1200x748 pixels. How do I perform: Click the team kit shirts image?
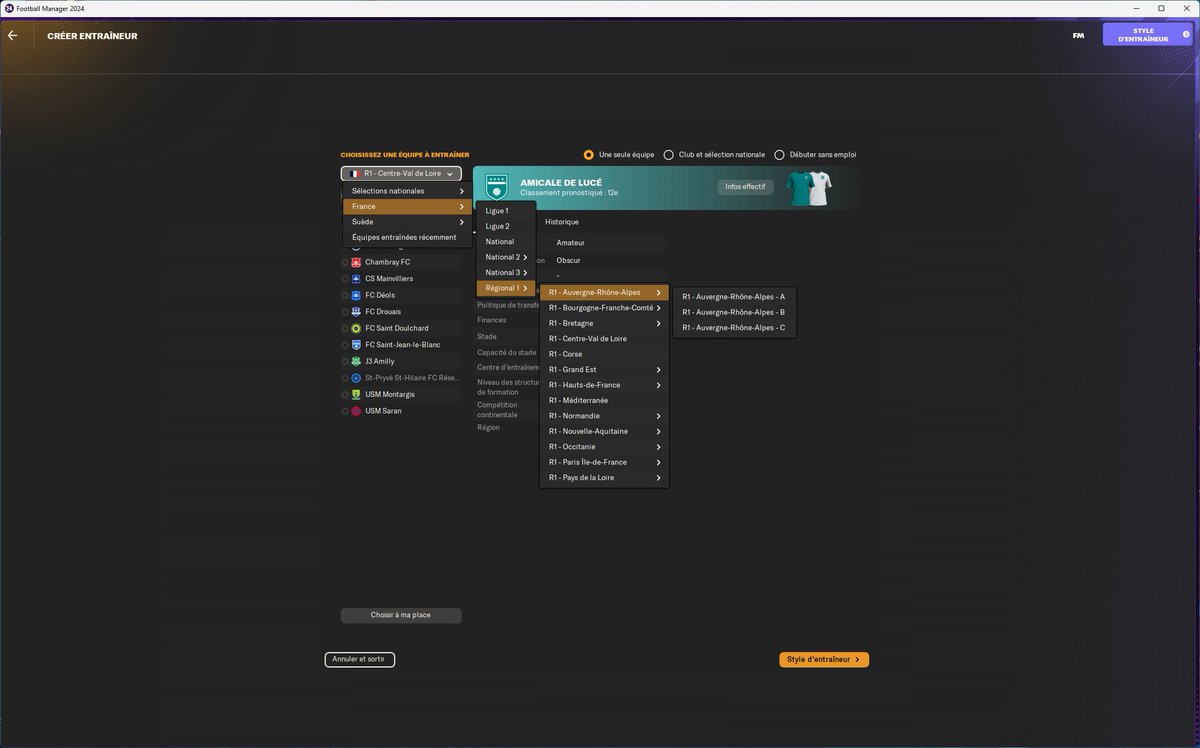click(808, 188)
